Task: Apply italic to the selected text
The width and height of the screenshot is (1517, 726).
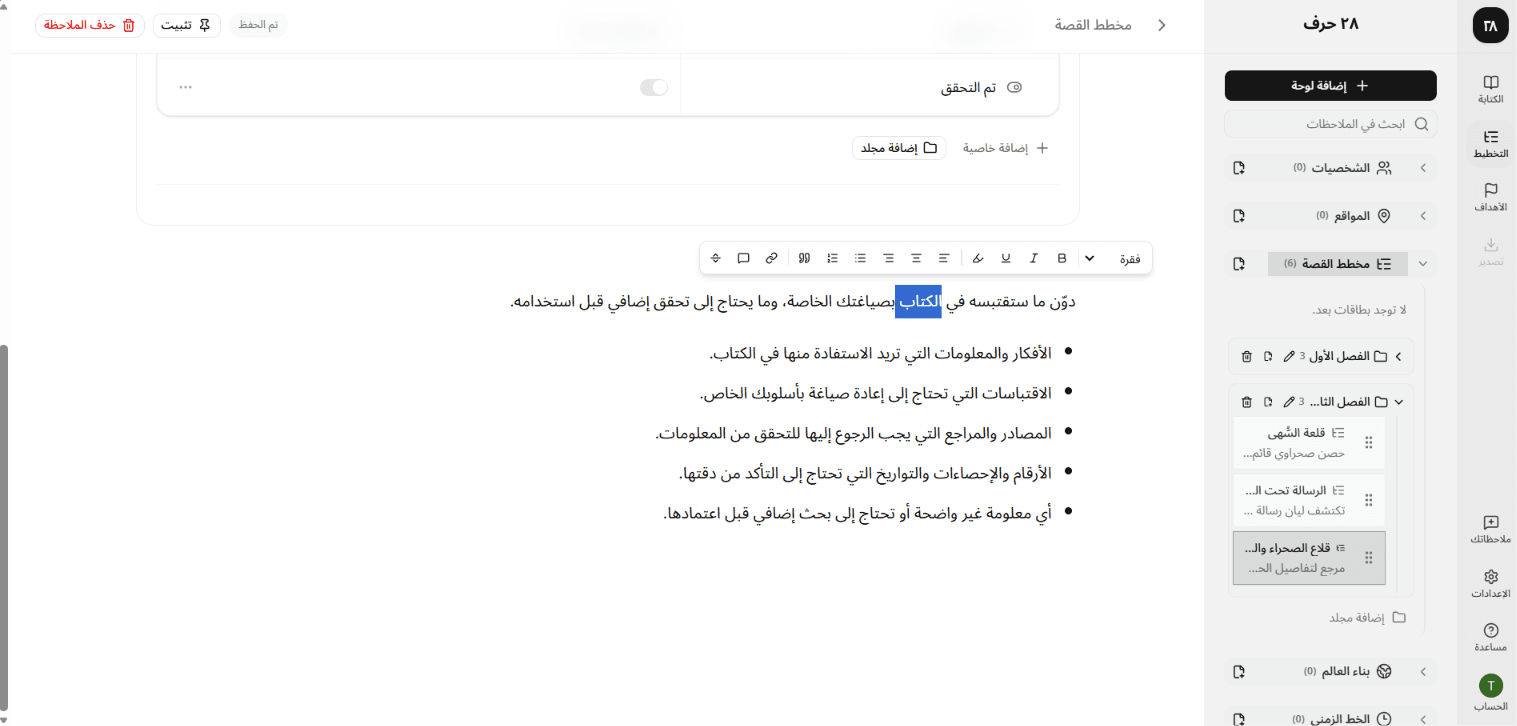Action: [x=1034, y=258]
